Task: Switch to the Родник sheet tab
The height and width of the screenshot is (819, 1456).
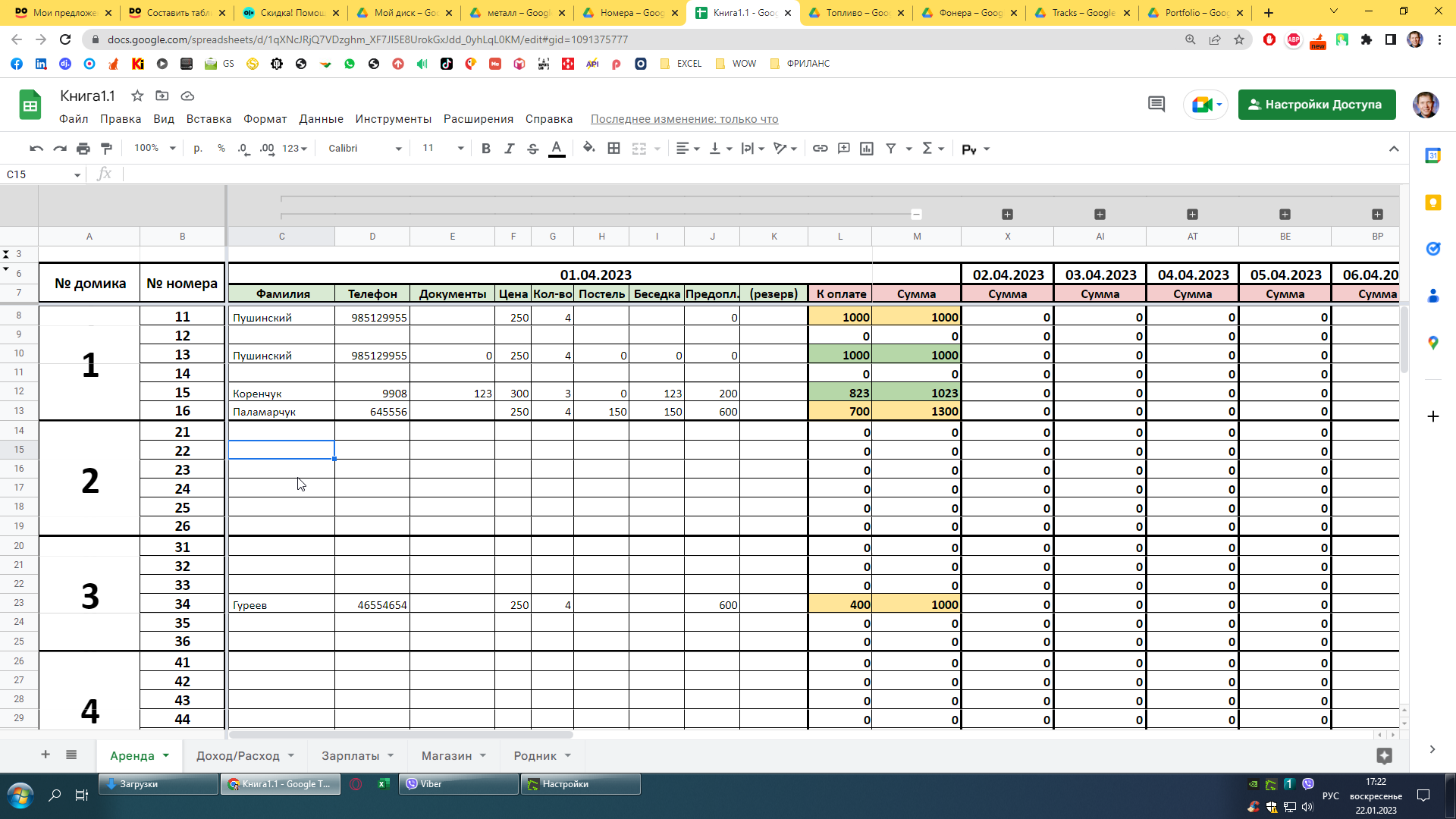Action: [542, 756]
